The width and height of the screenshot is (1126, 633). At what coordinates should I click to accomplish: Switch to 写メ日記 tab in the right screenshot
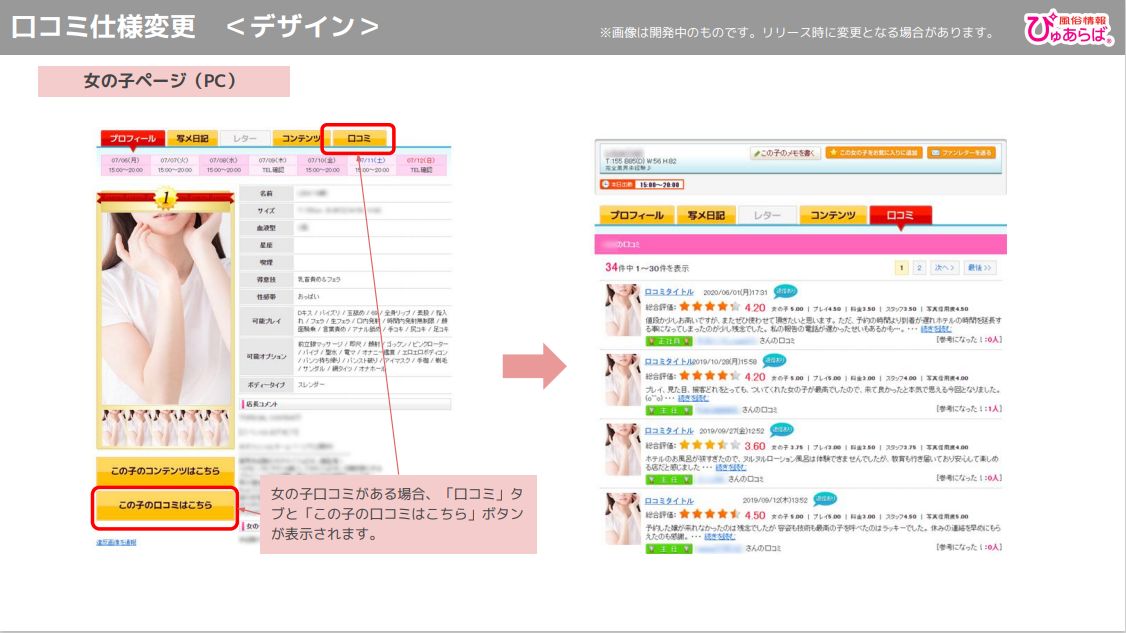[x=707, y=215]
